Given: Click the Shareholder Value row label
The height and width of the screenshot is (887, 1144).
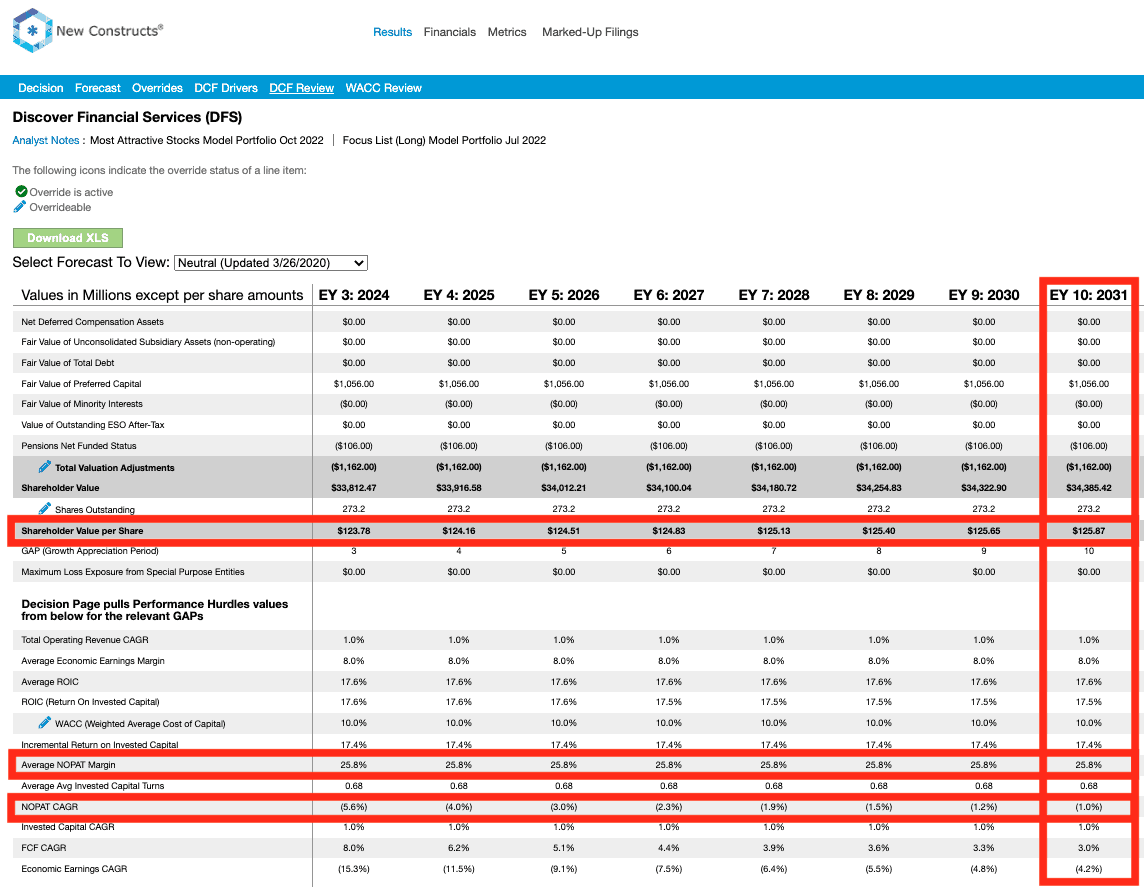Looking at the screenshot, I should pos(60,488).
